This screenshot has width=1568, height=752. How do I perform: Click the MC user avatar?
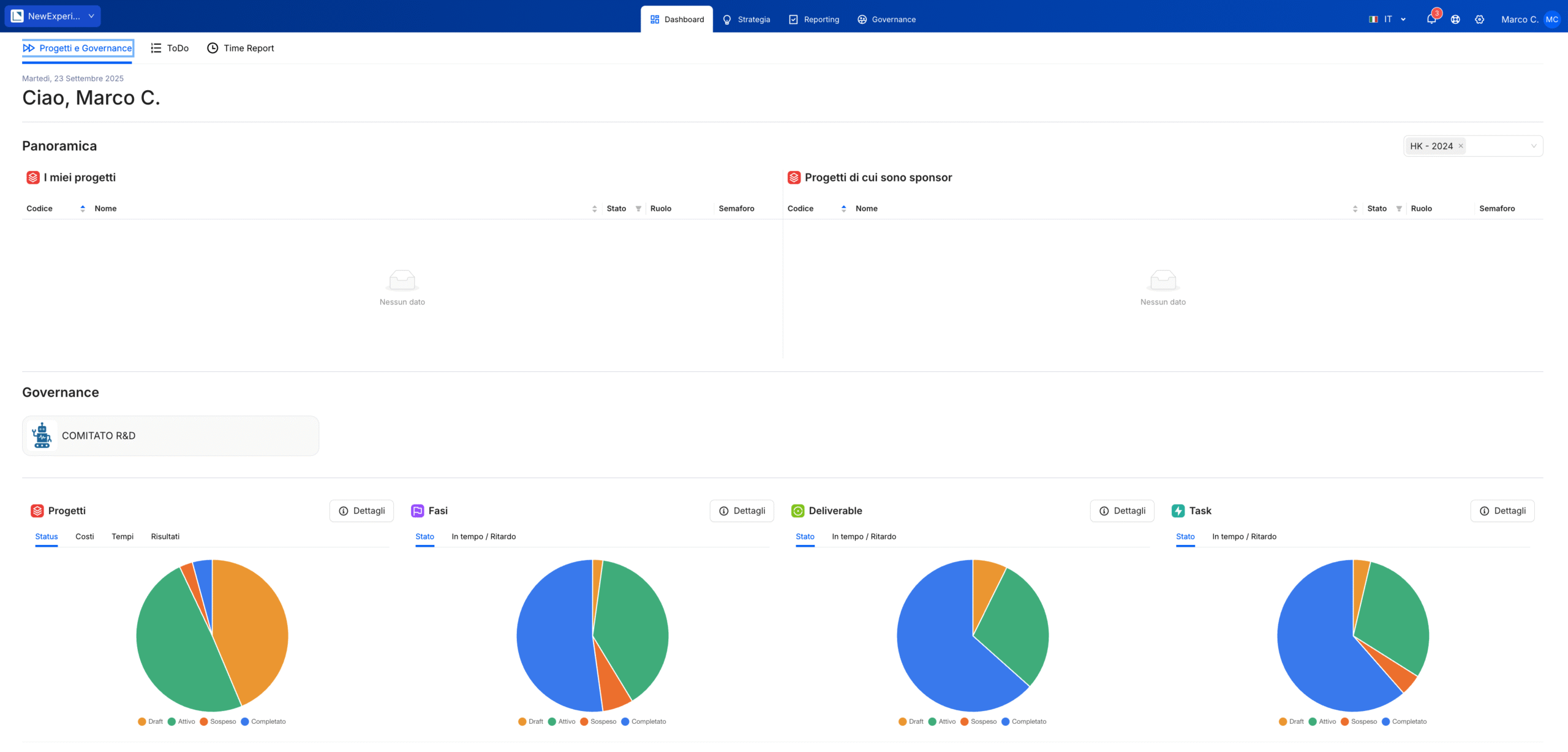[1551, 19]
